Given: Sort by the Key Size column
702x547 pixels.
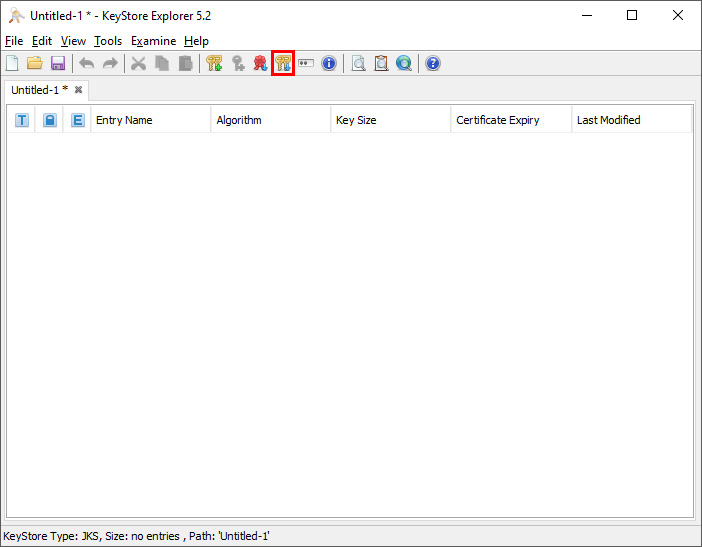Looking at the screenshot, I should pos(390,120).
